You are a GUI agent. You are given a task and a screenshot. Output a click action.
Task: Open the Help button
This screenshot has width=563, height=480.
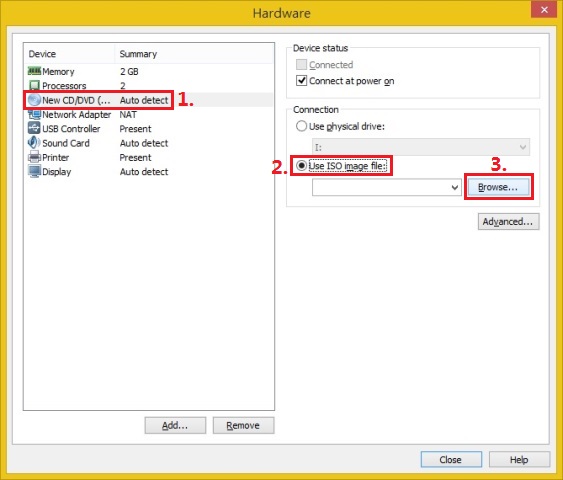click(519, 460)
